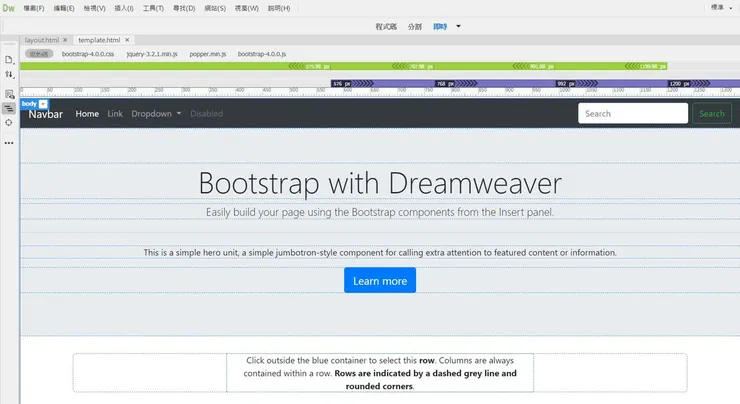Expand the Dropdown nav menu
This screenshot has width=740, height=404.
tap(156, 114)
